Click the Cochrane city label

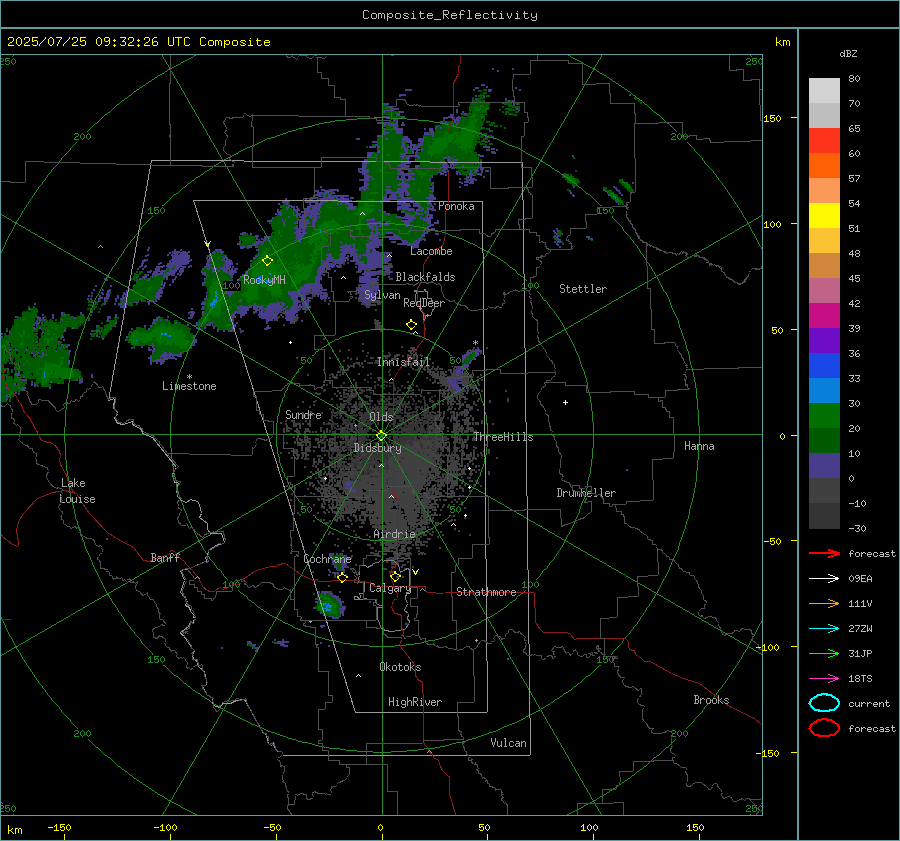coord(327,559)
